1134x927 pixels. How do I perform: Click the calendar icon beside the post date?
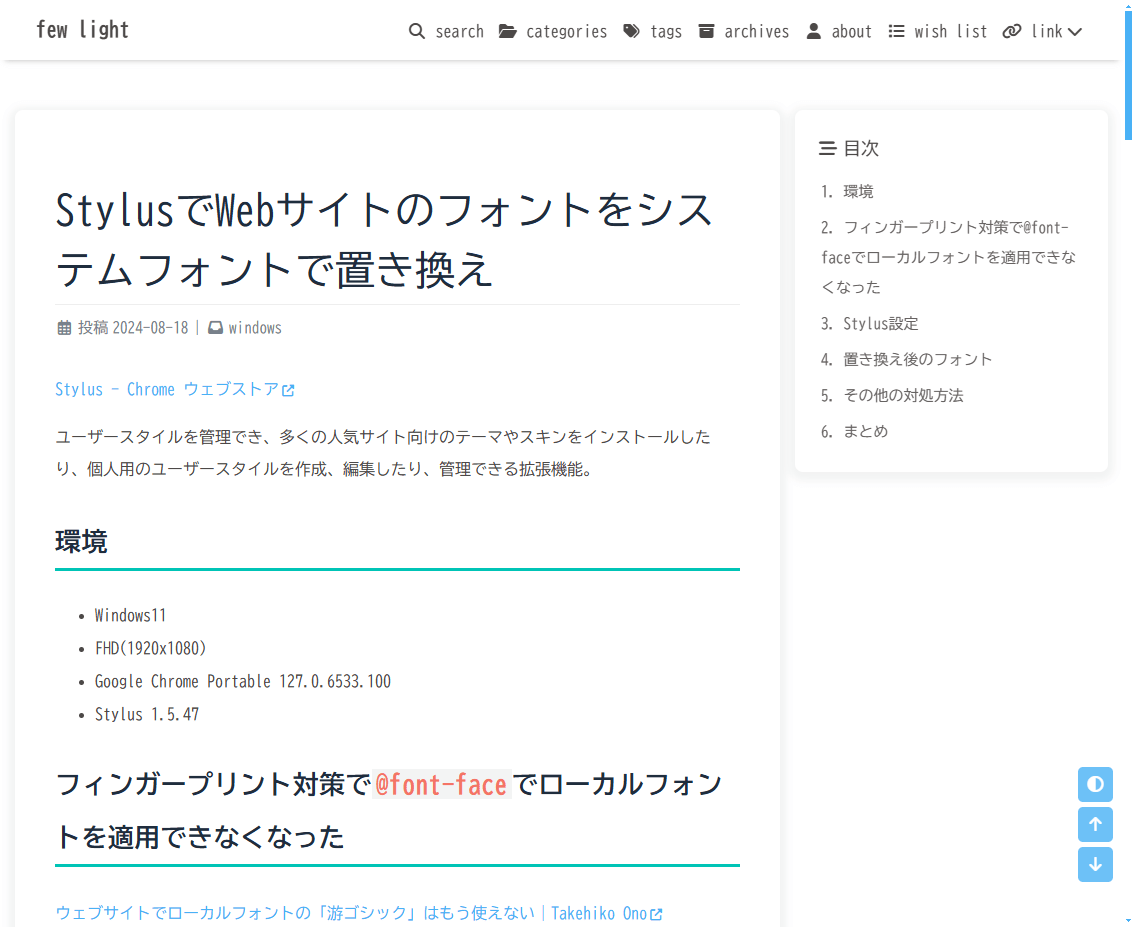pyautogui.click(x=64, y=327)
